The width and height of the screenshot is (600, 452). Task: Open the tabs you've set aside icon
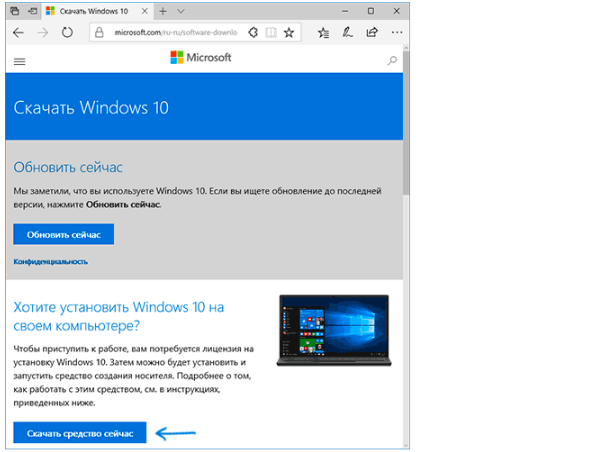click(15, 11)
